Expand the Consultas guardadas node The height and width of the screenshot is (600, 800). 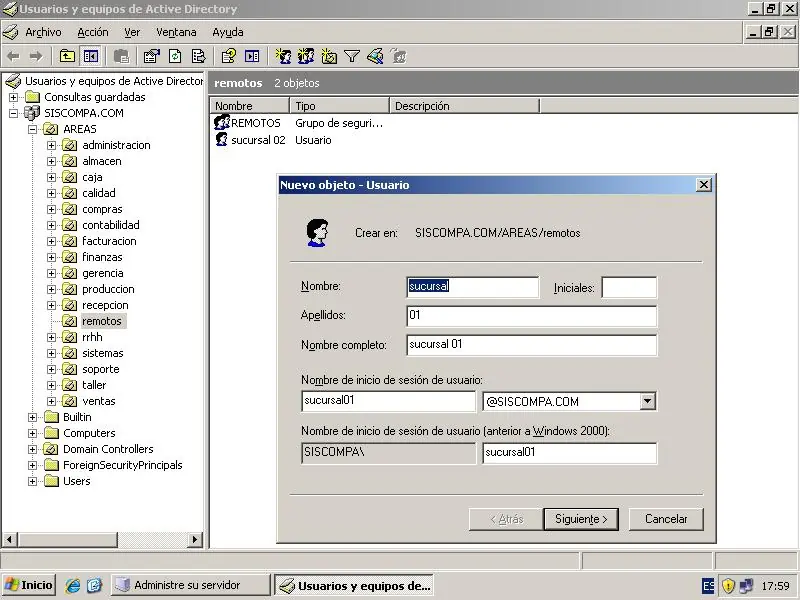13,97
